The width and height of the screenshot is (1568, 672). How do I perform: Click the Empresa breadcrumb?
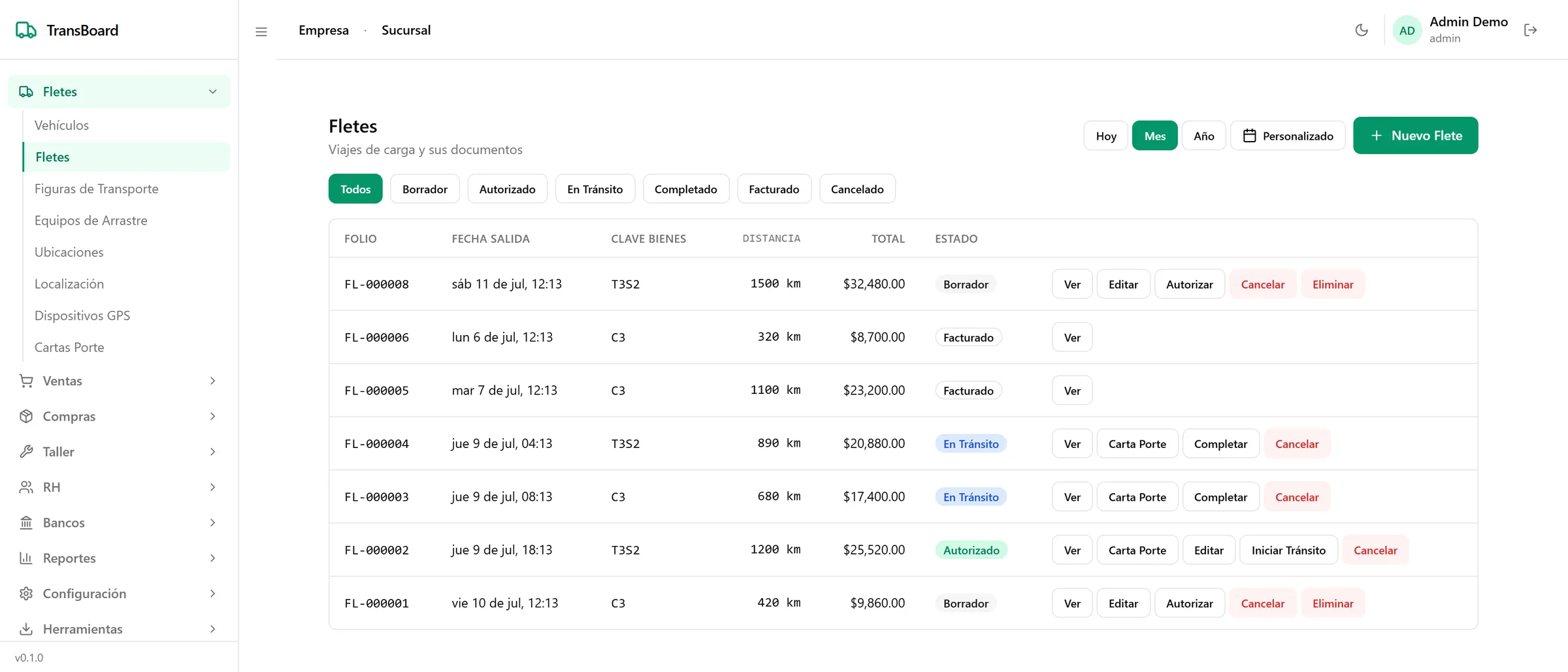[x=323, y=30]
